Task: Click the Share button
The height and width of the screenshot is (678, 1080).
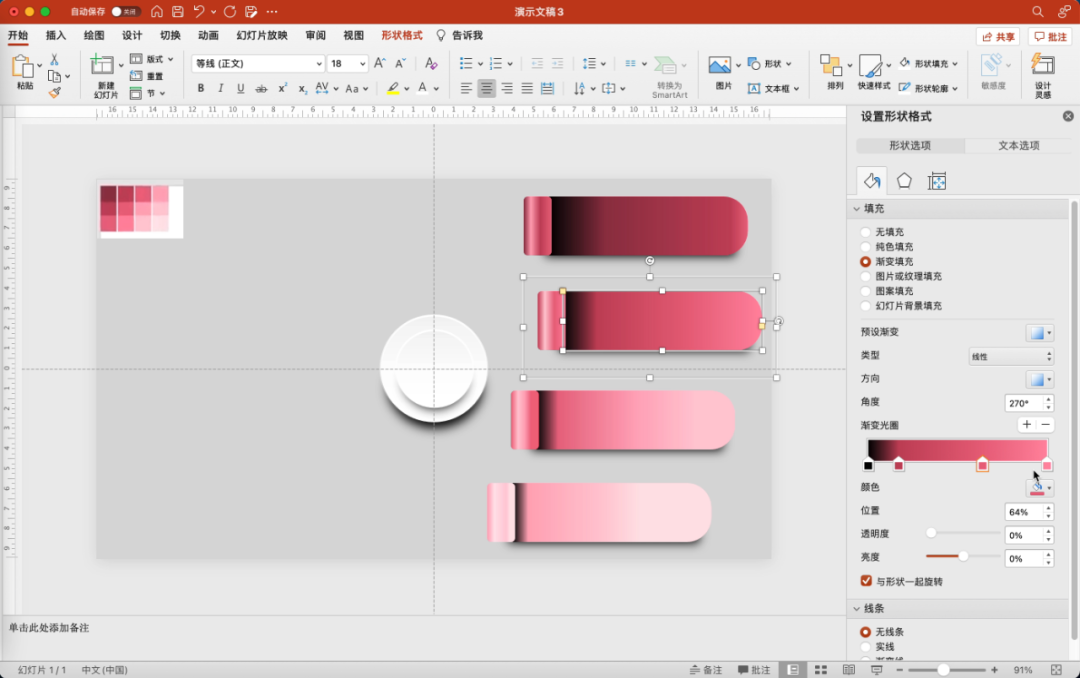Action: coord(998,37)
